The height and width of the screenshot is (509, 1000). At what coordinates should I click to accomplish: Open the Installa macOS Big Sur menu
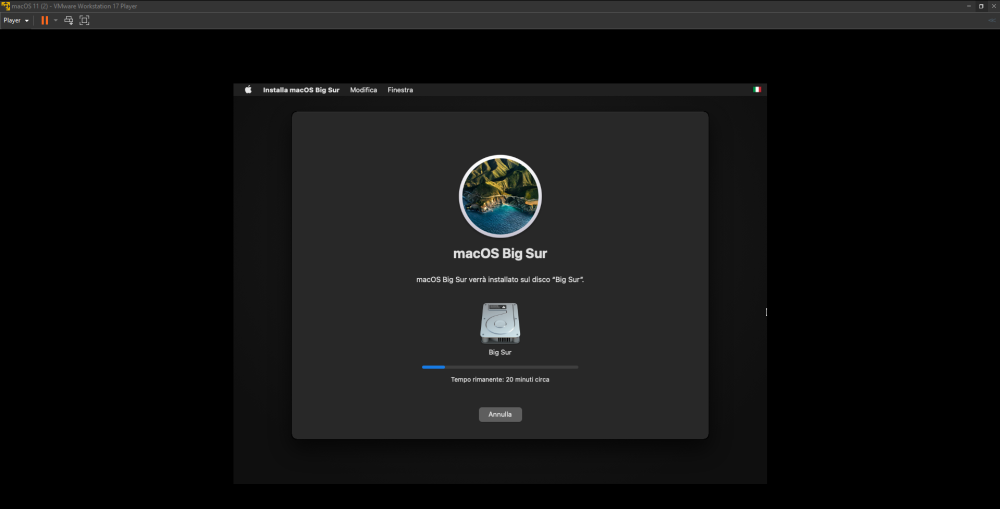[301, 90]
